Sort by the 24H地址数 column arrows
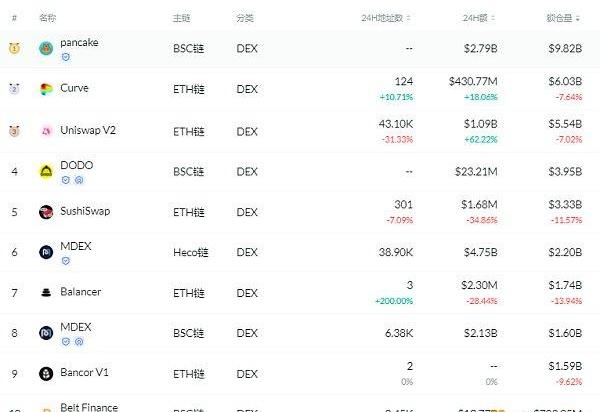This screenshot has width=600, height=412. [412, 19]
